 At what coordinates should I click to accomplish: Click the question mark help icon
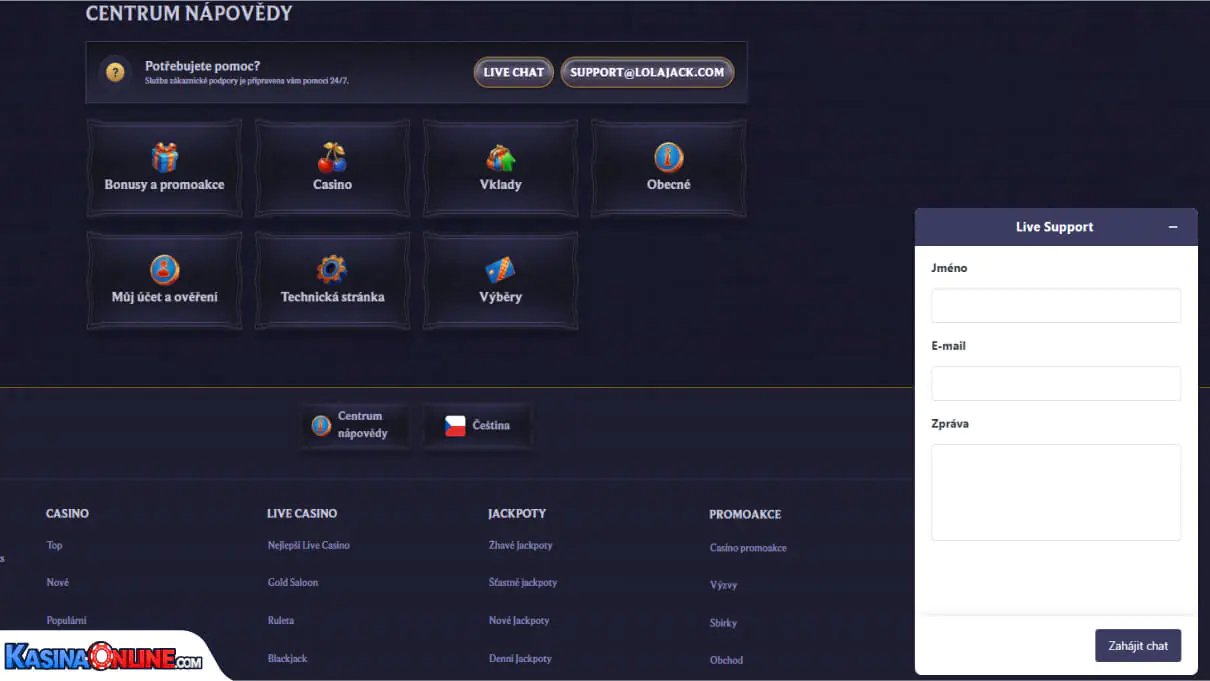click(116, 72)
